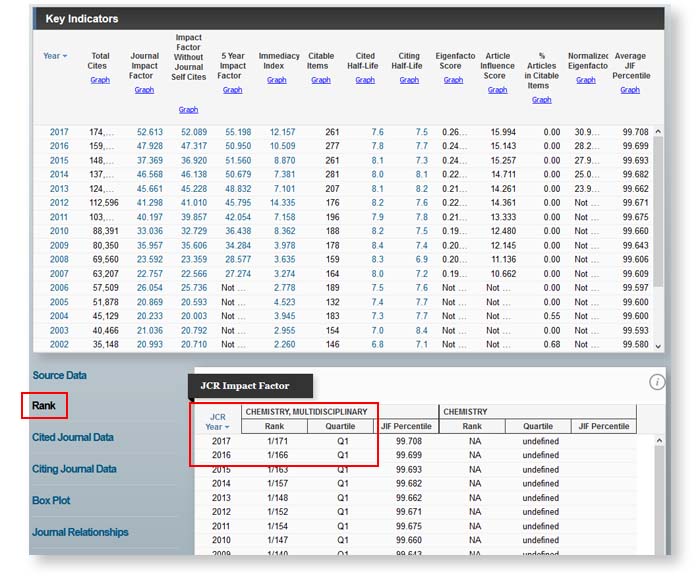Click rank 1/171 for 2017
The height and width of the screenshot is (586, 700).
(x=277, y=441)
